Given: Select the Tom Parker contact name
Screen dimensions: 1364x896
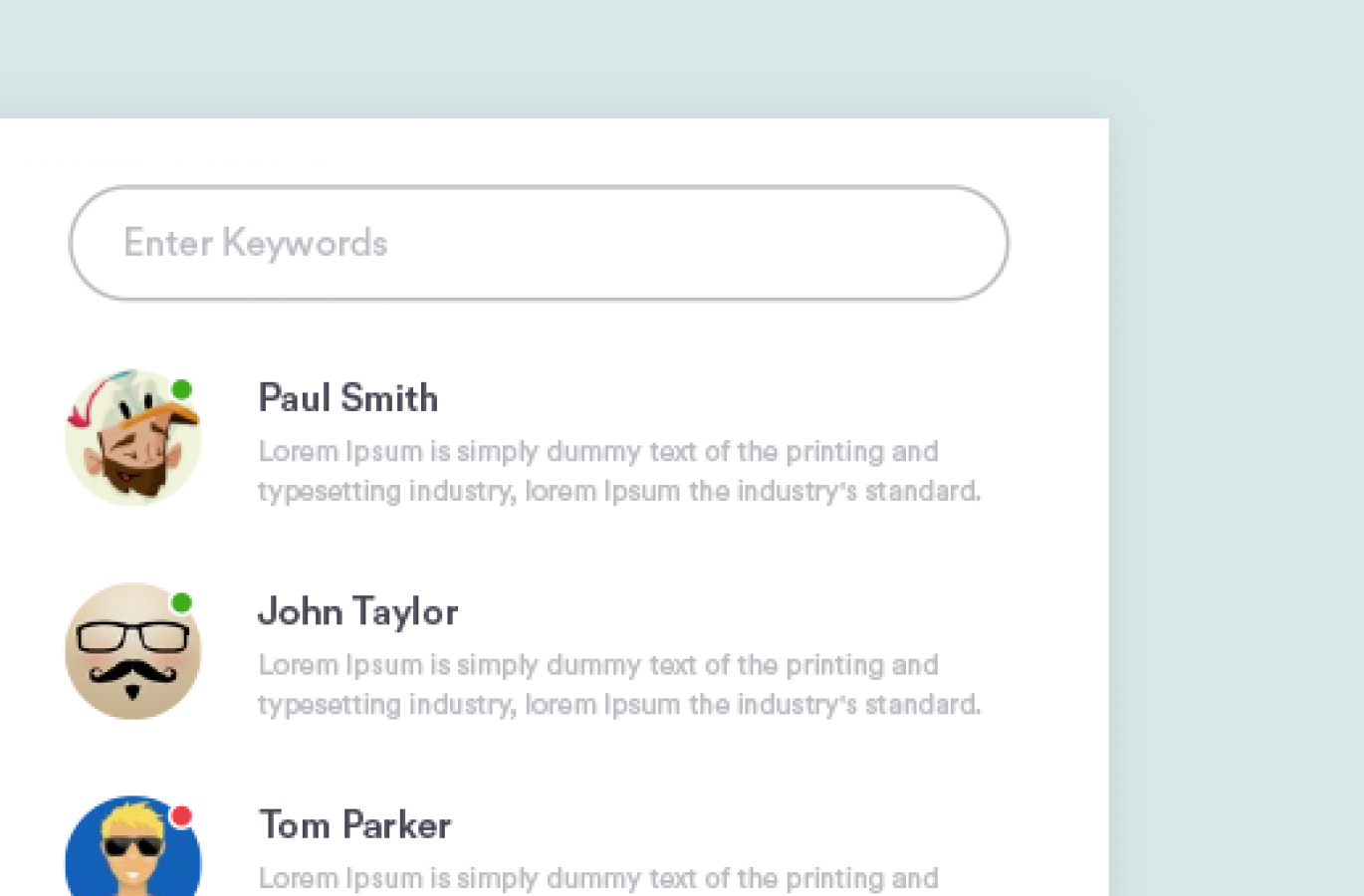Looking at the screenshot, I should tap(355, 824).
